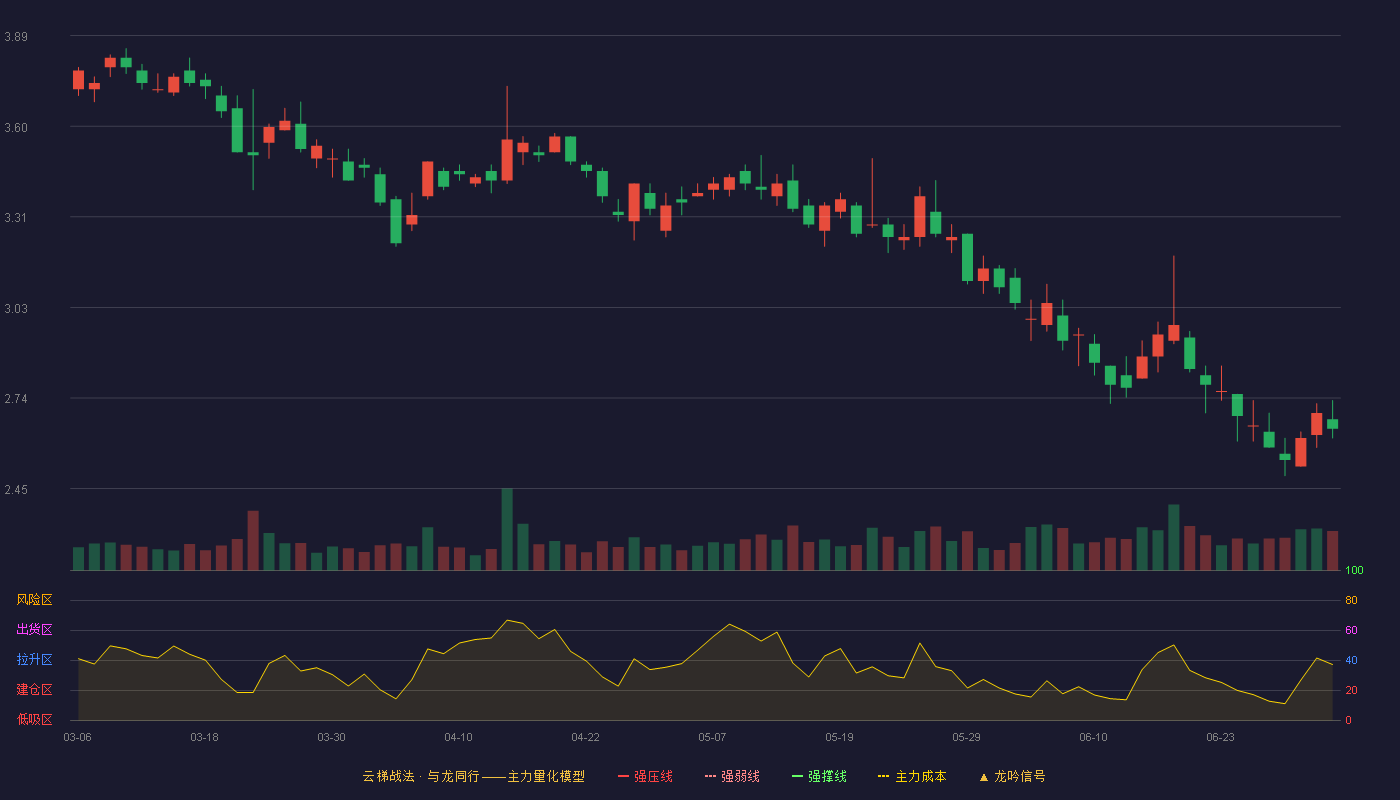Select the 低吸区 zone label
This screenshot has height=800, width=1400.
[34, 720]
